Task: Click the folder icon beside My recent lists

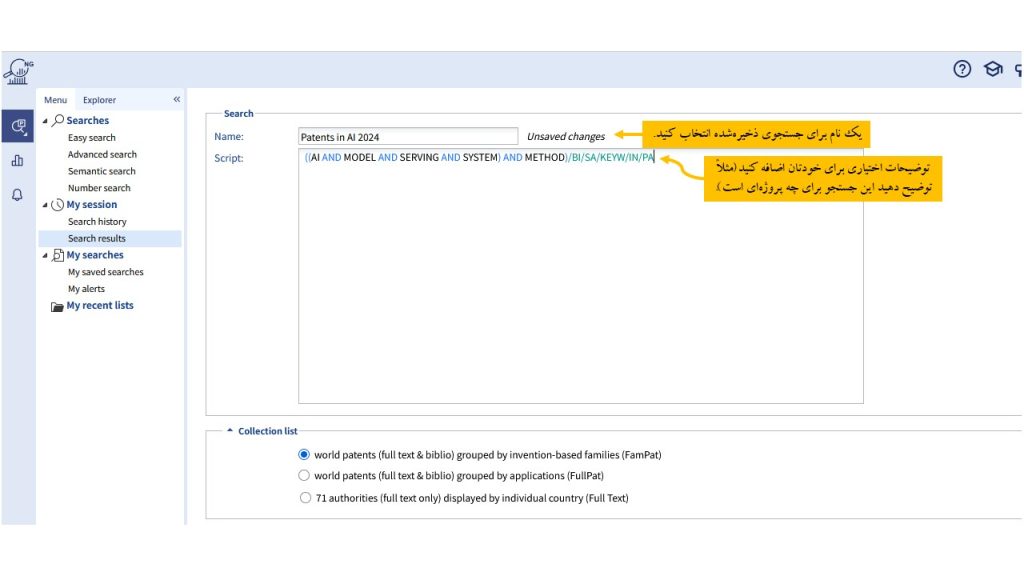Action: click(x=57, y=306)
